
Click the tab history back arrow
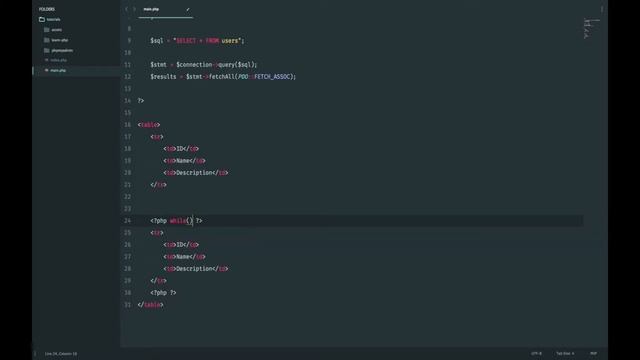click(x=127, y=9)
